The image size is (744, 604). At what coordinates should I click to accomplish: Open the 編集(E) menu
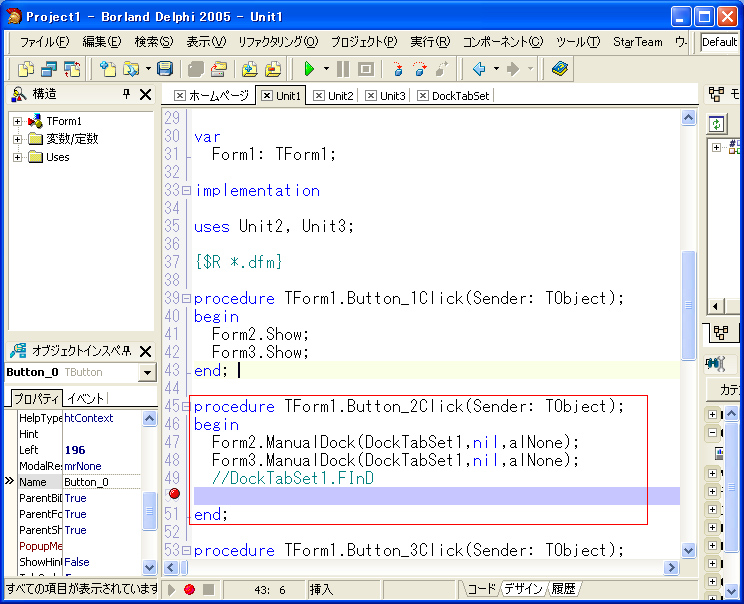coord(102,42)
